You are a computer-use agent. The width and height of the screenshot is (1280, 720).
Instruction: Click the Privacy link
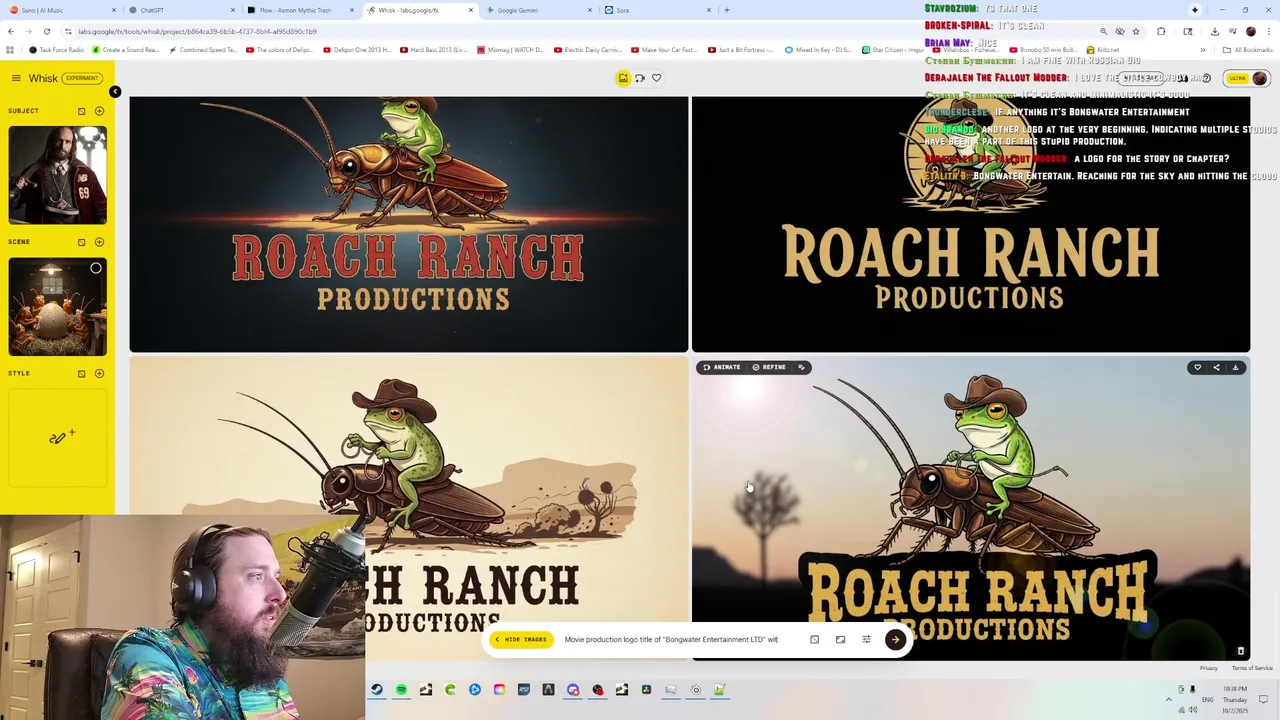(1209, 668)
